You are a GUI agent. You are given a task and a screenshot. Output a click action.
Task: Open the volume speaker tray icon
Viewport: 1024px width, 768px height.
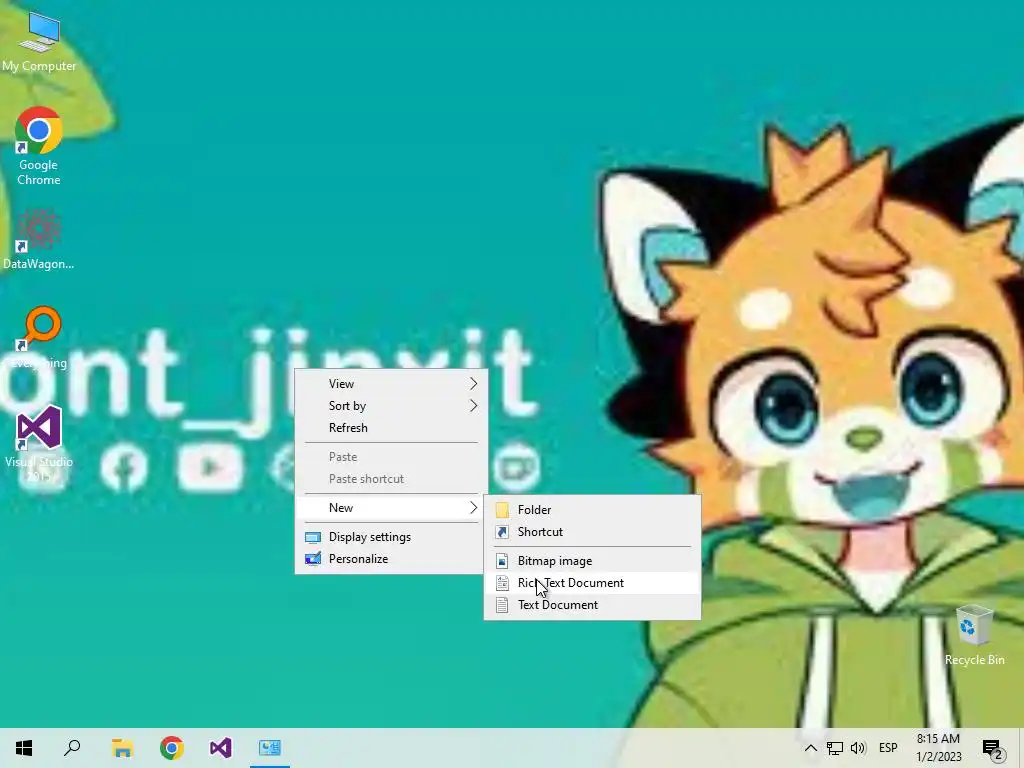coord(858,748)
